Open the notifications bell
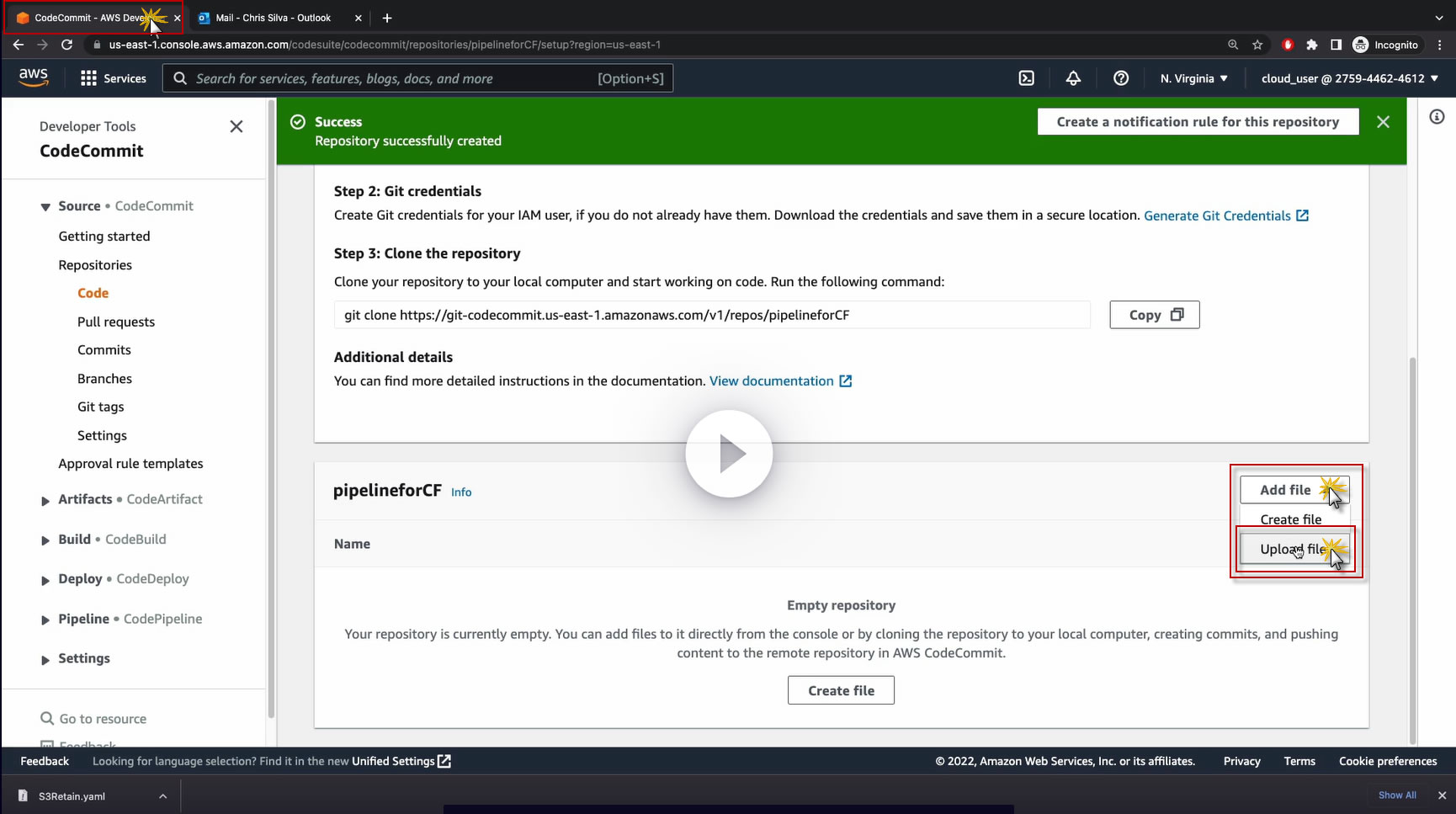 (x=1073, y=78)
